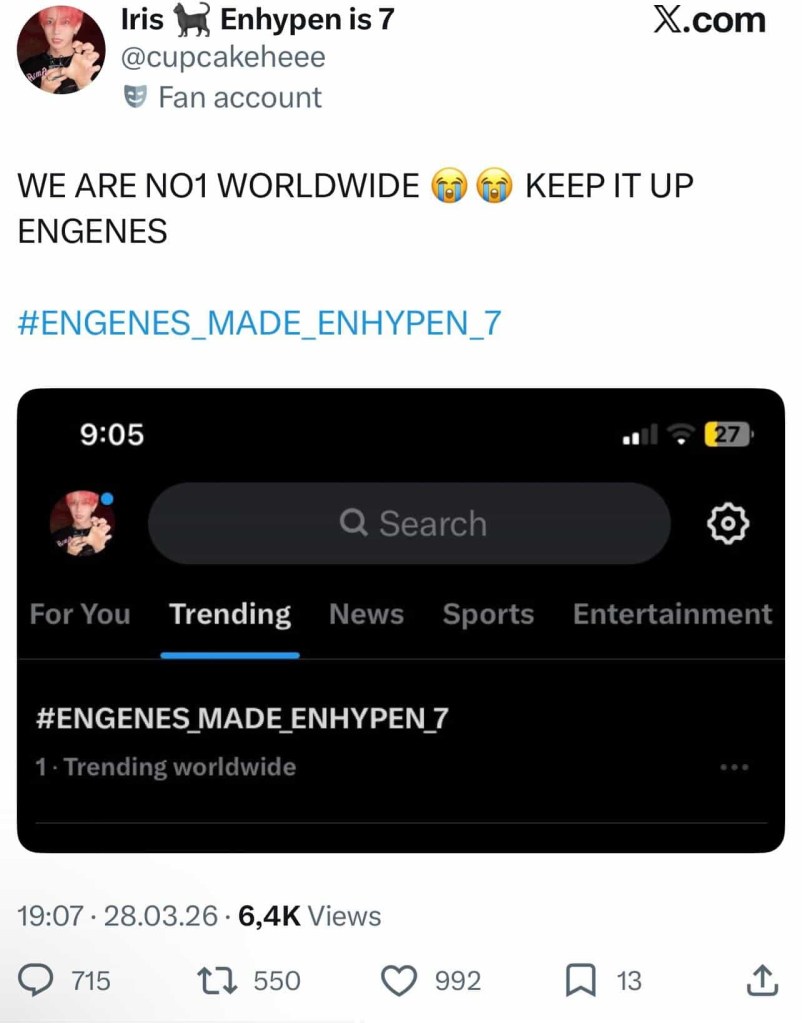Open the #ENGENES_MADE_ENHYPEN_7 trending worldwide entry

tap(401, 742)
